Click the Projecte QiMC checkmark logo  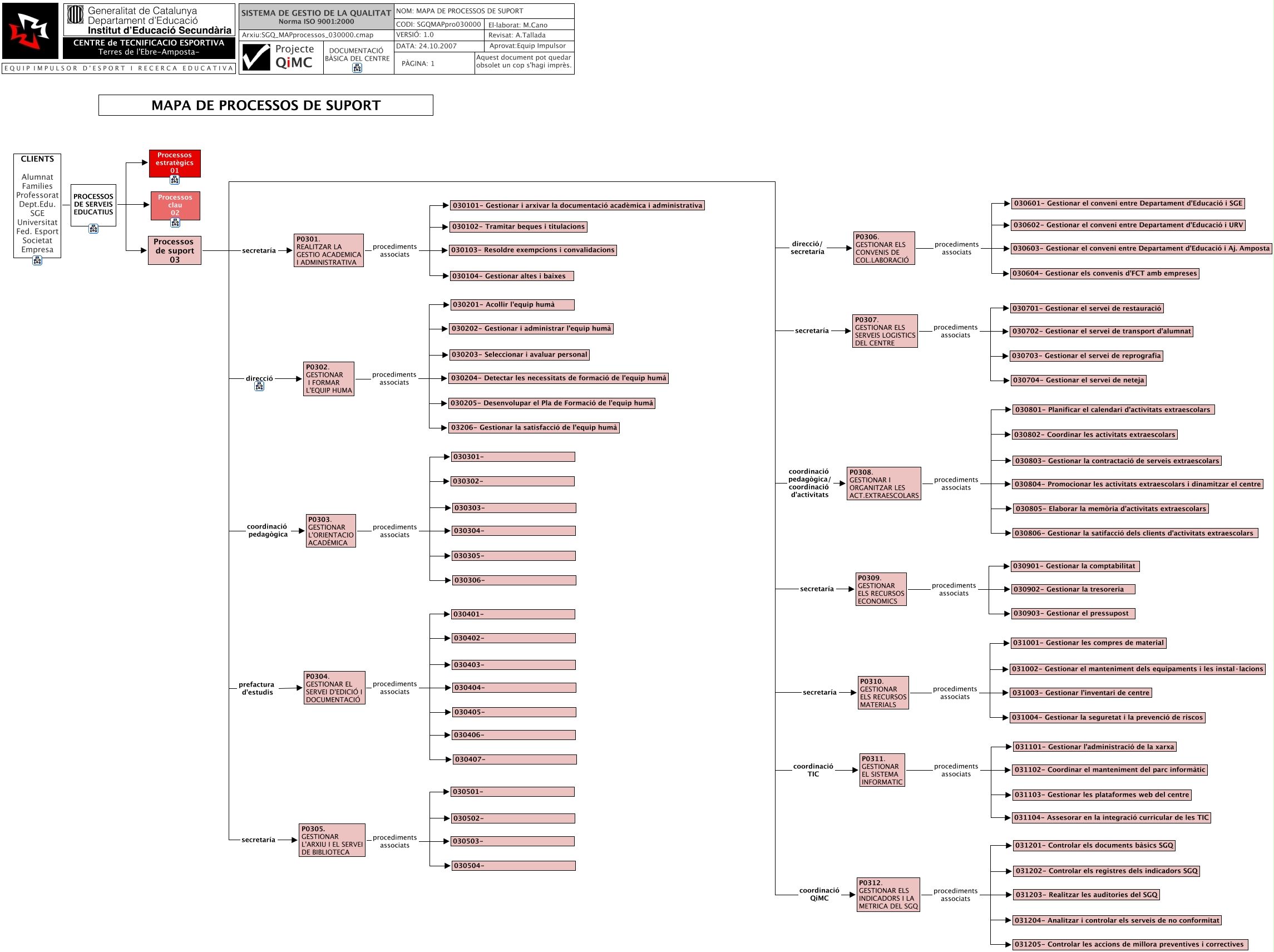tap(256, 57)
